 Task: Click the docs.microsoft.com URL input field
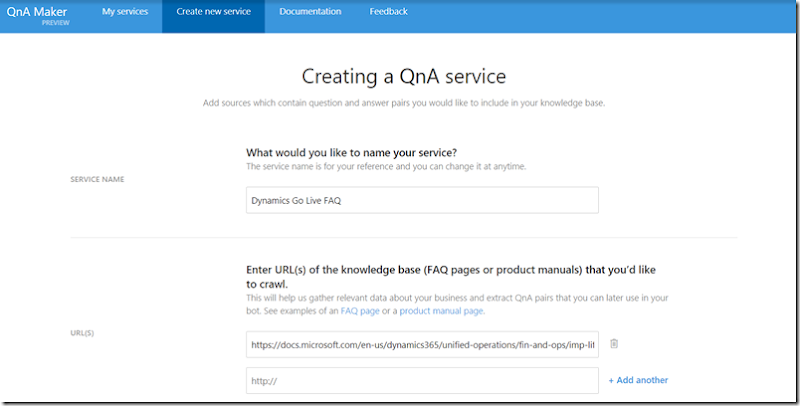pyautogui.click(x=422, y=344)
